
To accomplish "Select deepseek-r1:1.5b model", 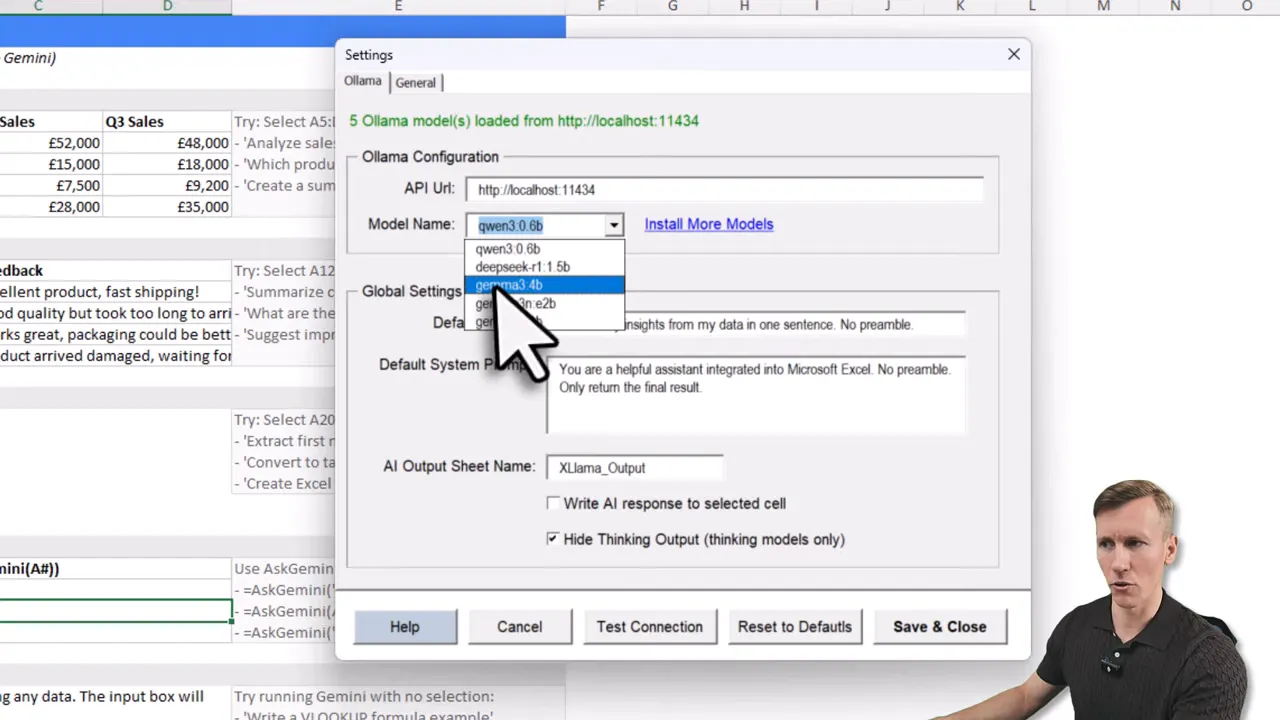I will [522, 266].
